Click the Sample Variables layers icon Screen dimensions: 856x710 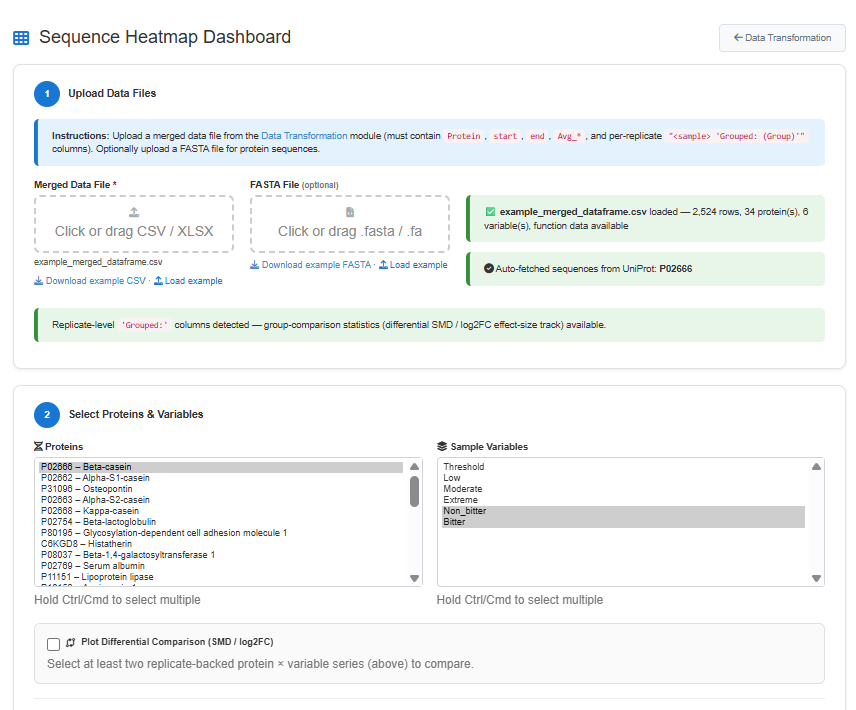(442, 446)
